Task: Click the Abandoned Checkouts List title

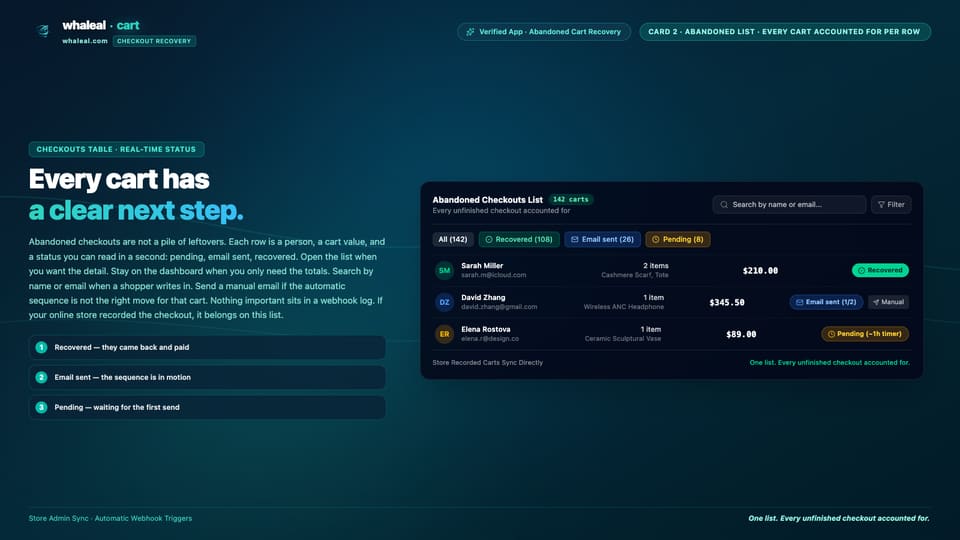Action: [x=487, y=200]
